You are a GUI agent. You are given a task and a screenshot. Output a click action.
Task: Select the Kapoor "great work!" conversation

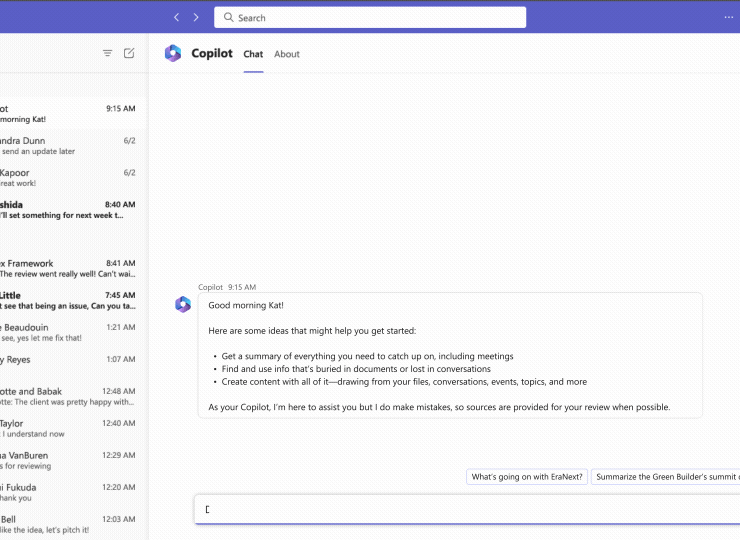click(68, 178)
